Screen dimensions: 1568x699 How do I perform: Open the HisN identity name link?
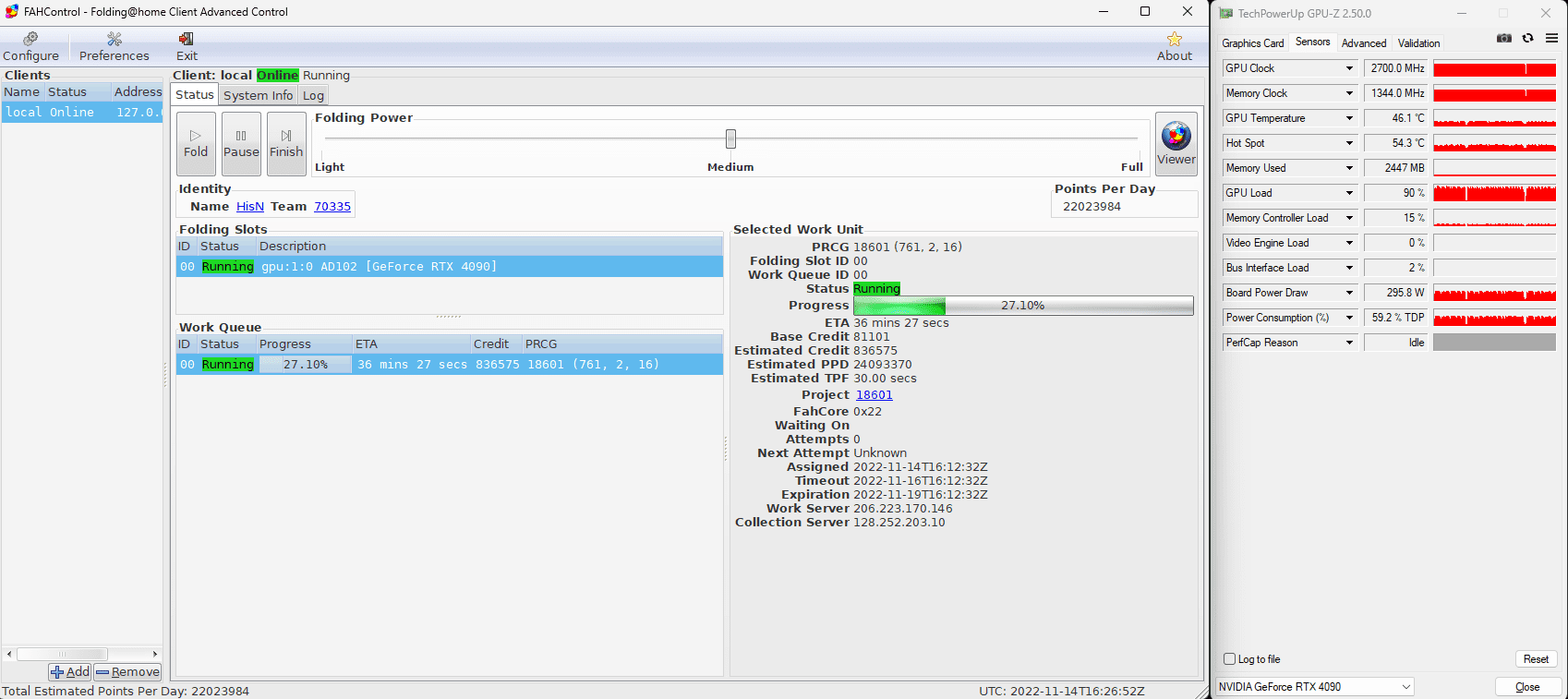(x=250, y=207)
